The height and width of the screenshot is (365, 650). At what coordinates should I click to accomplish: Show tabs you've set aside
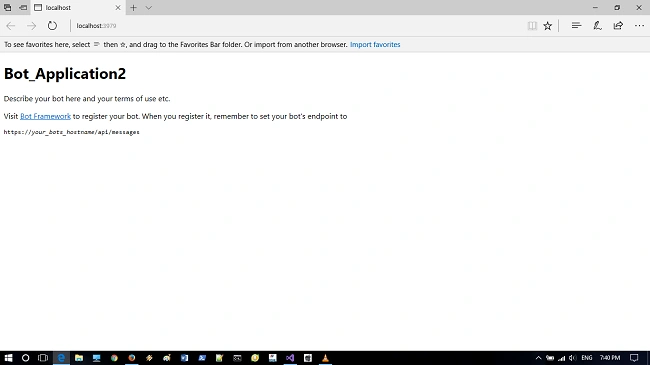click(7, 7)
